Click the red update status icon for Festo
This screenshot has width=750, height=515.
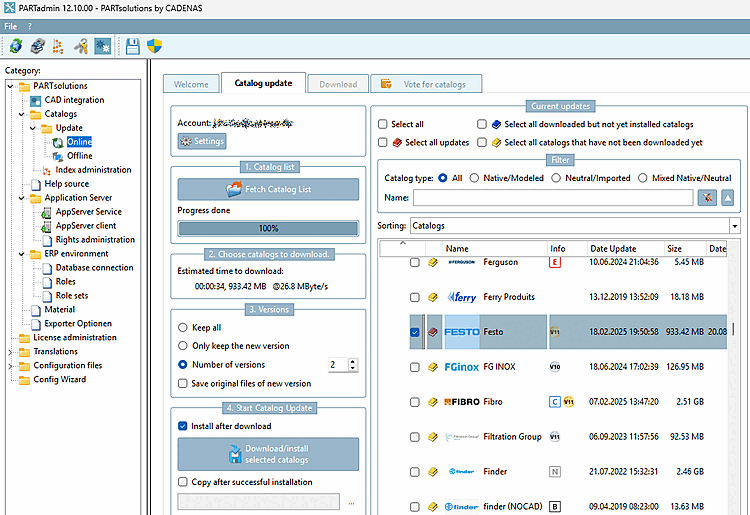pos(433,332)
